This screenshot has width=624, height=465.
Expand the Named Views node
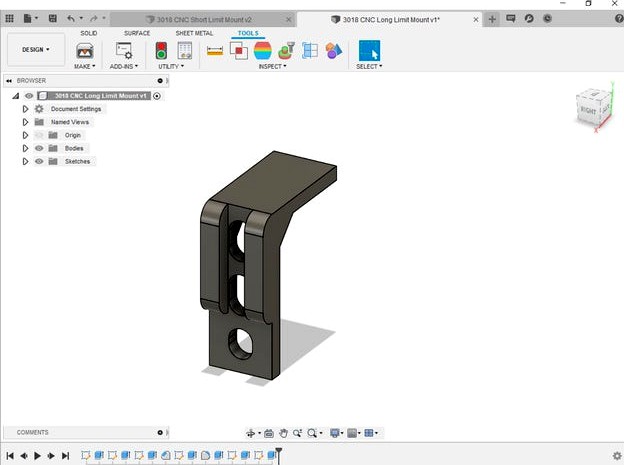(x=25, y=122)
